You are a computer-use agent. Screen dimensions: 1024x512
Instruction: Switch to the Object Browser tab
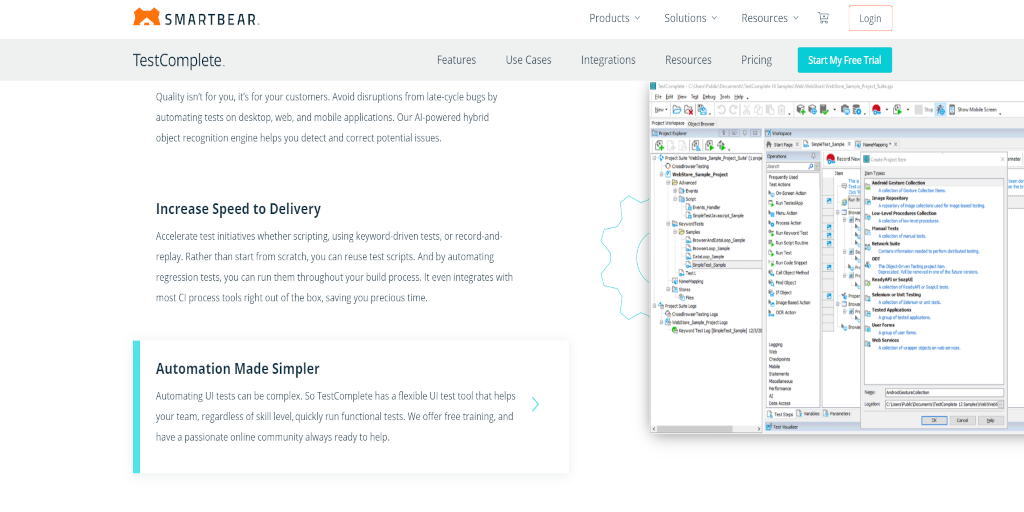point(701,124)
